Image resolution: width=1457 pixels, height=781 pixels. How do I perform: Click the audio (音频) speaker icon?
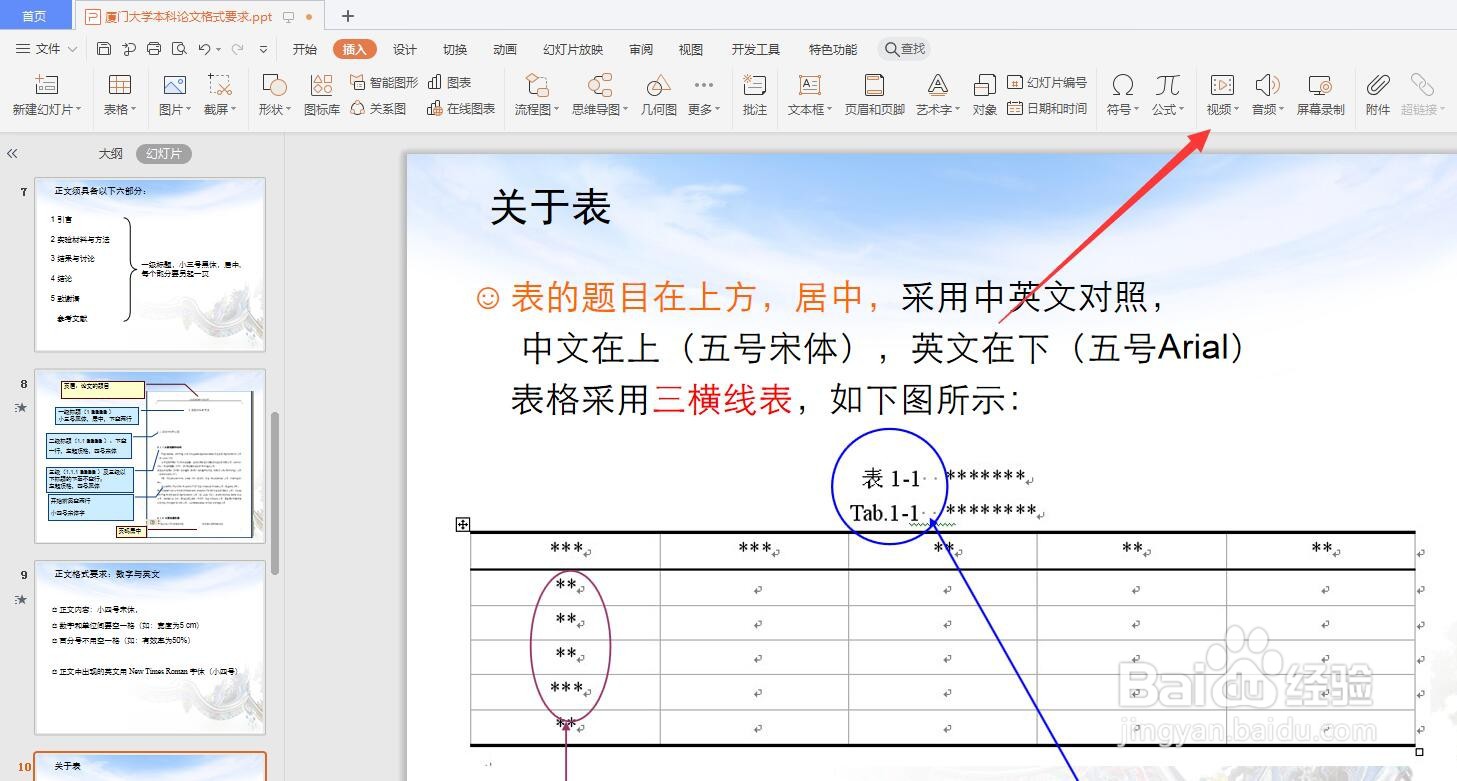[x=1268, y=85]
